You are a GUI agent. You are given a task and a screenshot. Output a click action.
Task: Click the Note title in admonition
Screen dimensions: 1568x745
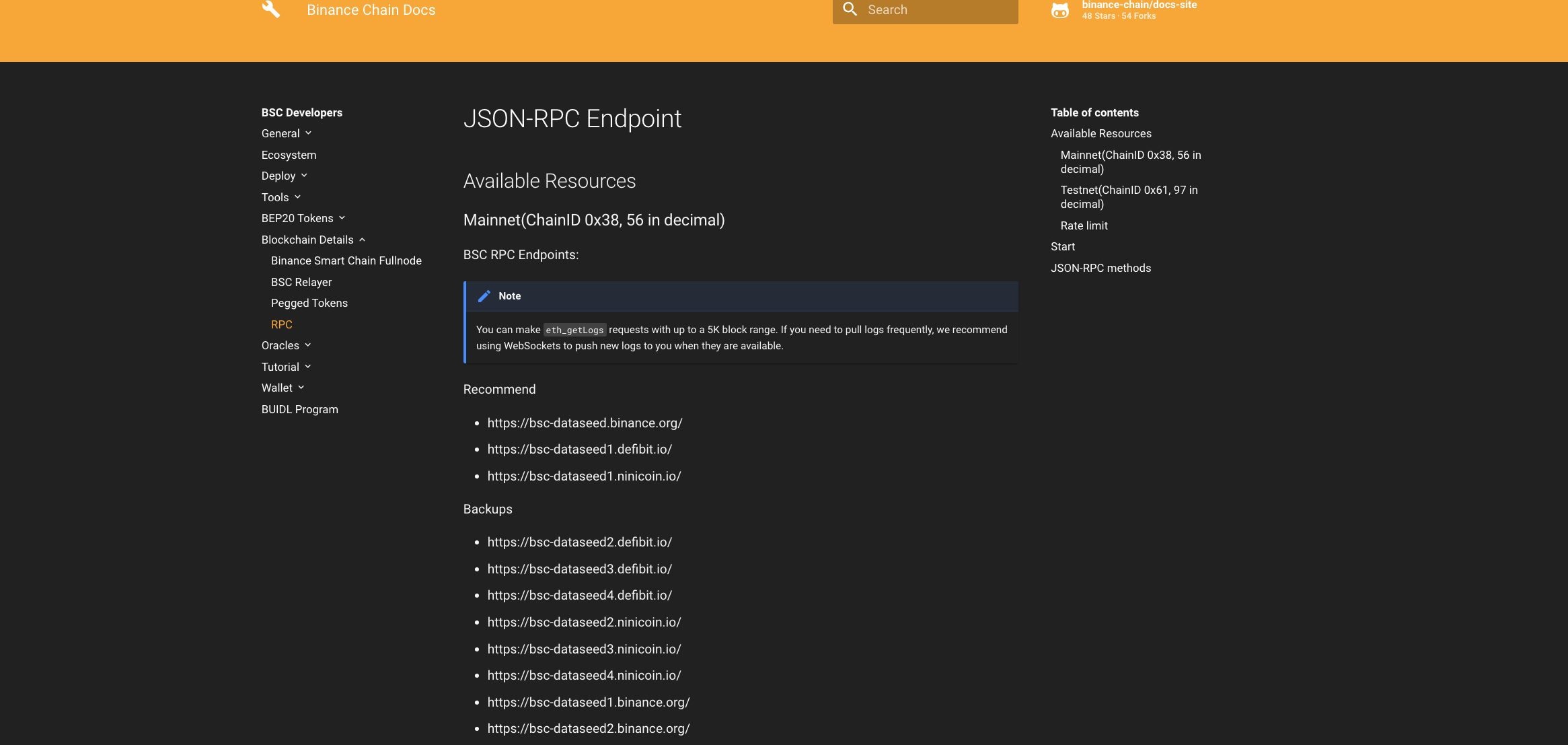pyautogui.click(x=510, y=296)
